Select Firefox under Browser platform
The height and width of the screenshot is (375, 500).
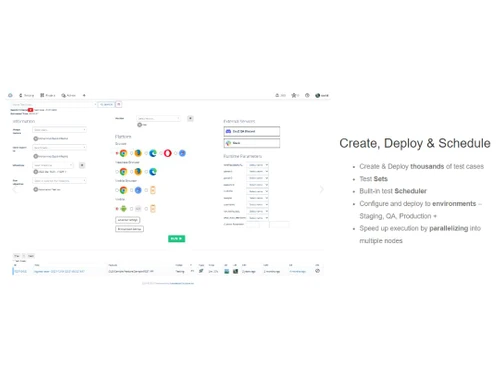(132, 153)
